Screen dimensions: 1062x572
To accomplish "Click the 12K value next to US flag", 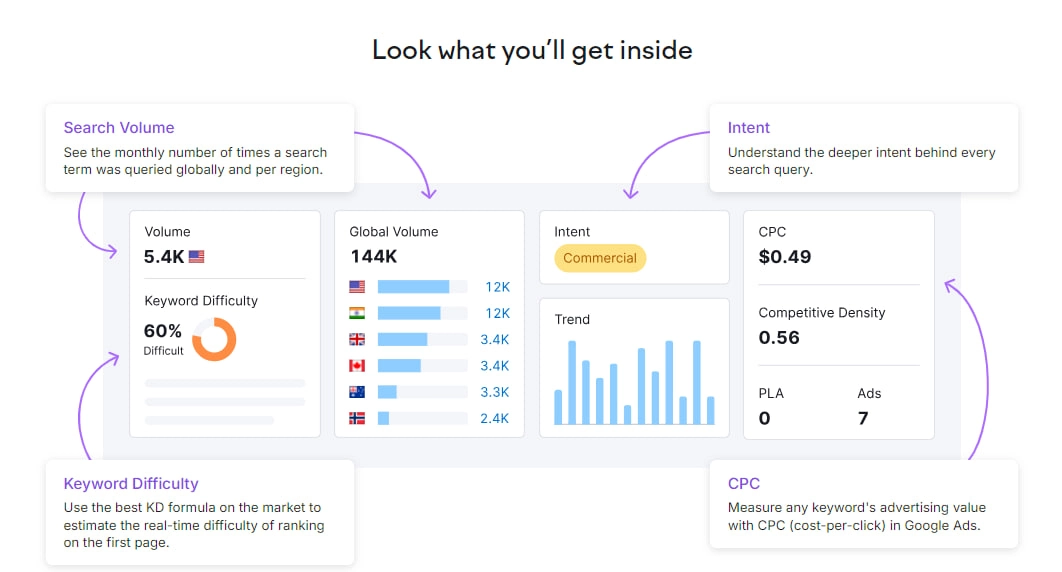I will click(x=498, y=287).
